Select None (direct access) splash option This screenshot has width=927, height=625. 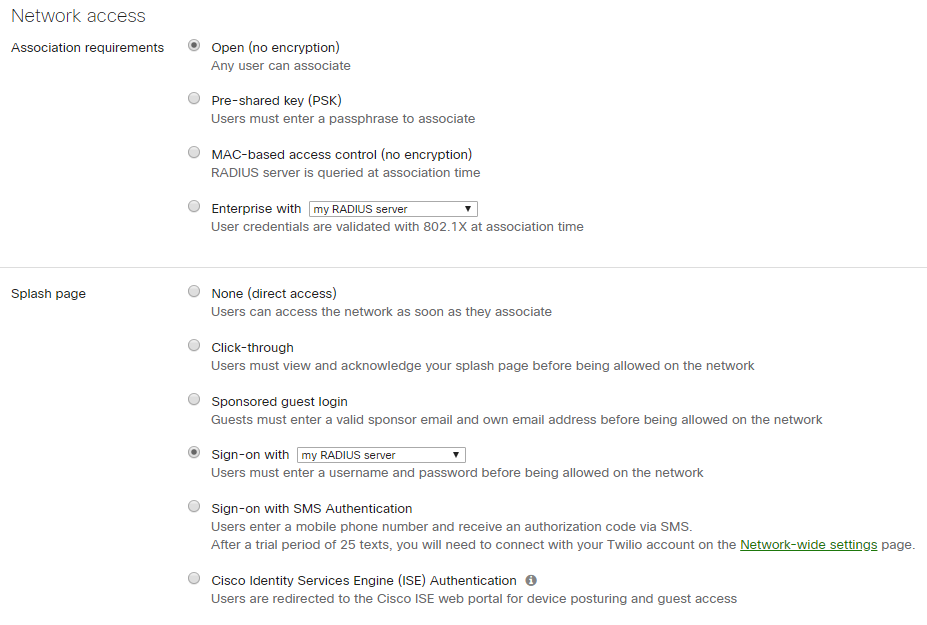click(x=194, y=291)
